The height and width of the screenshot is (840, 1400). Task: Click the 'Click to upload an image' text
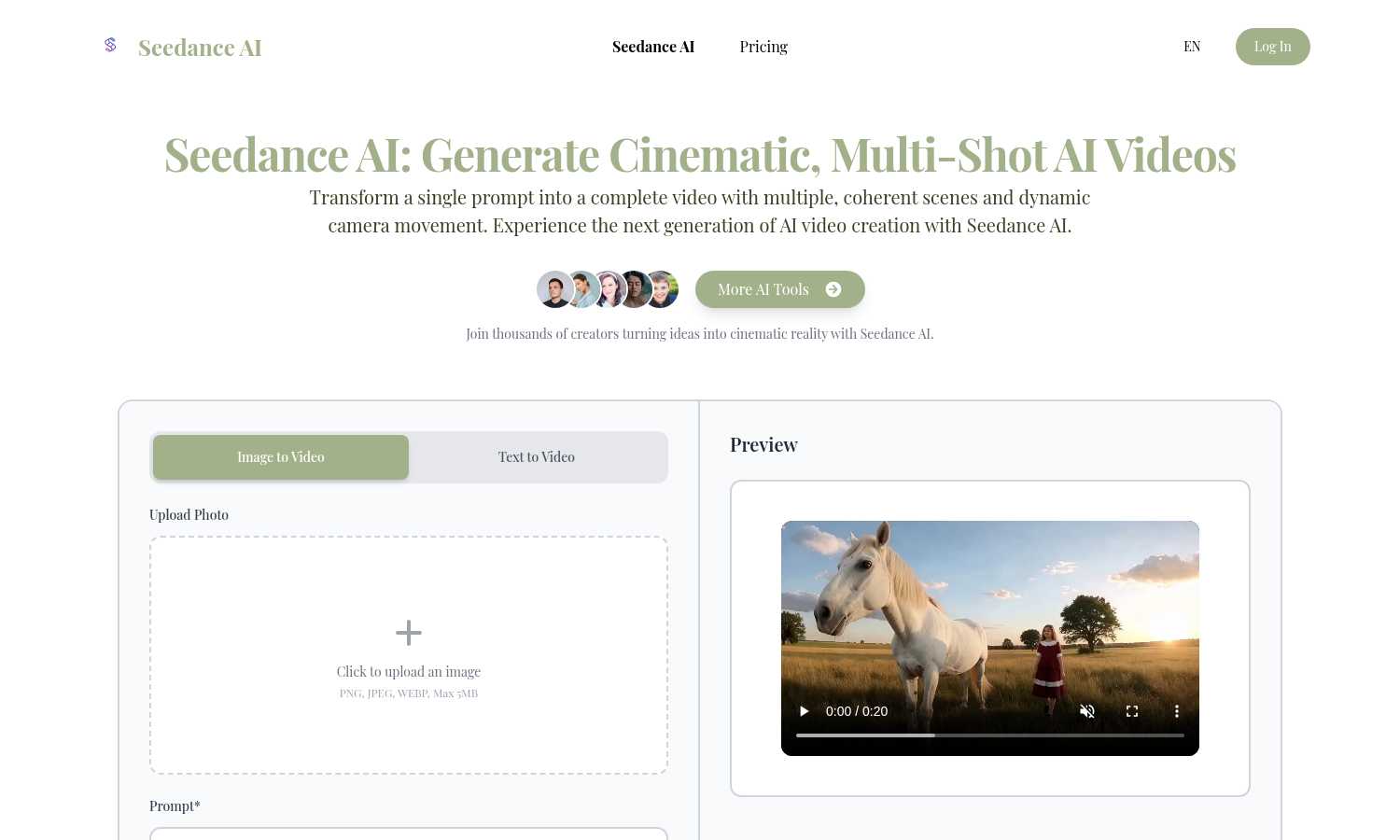point(409,671)
